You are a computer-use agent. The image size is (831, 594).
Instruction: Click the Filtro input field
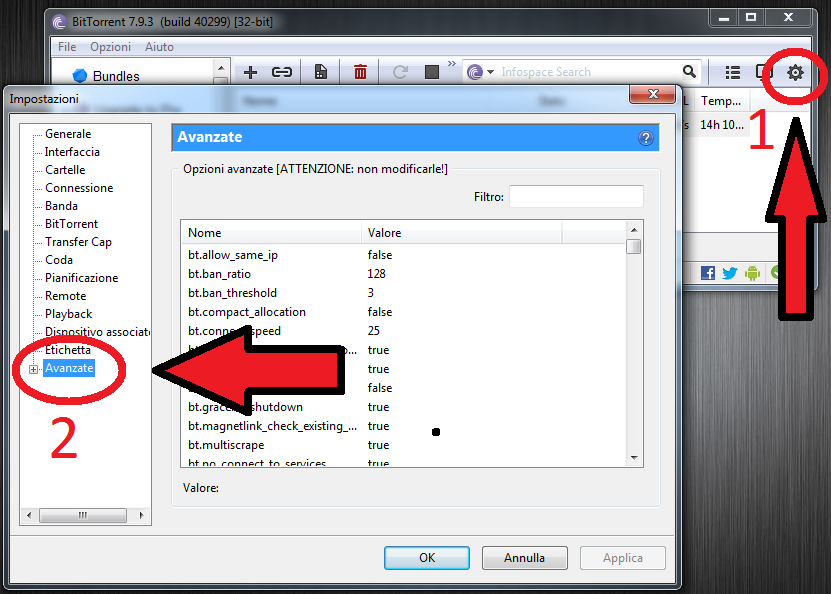click(576, 197)
